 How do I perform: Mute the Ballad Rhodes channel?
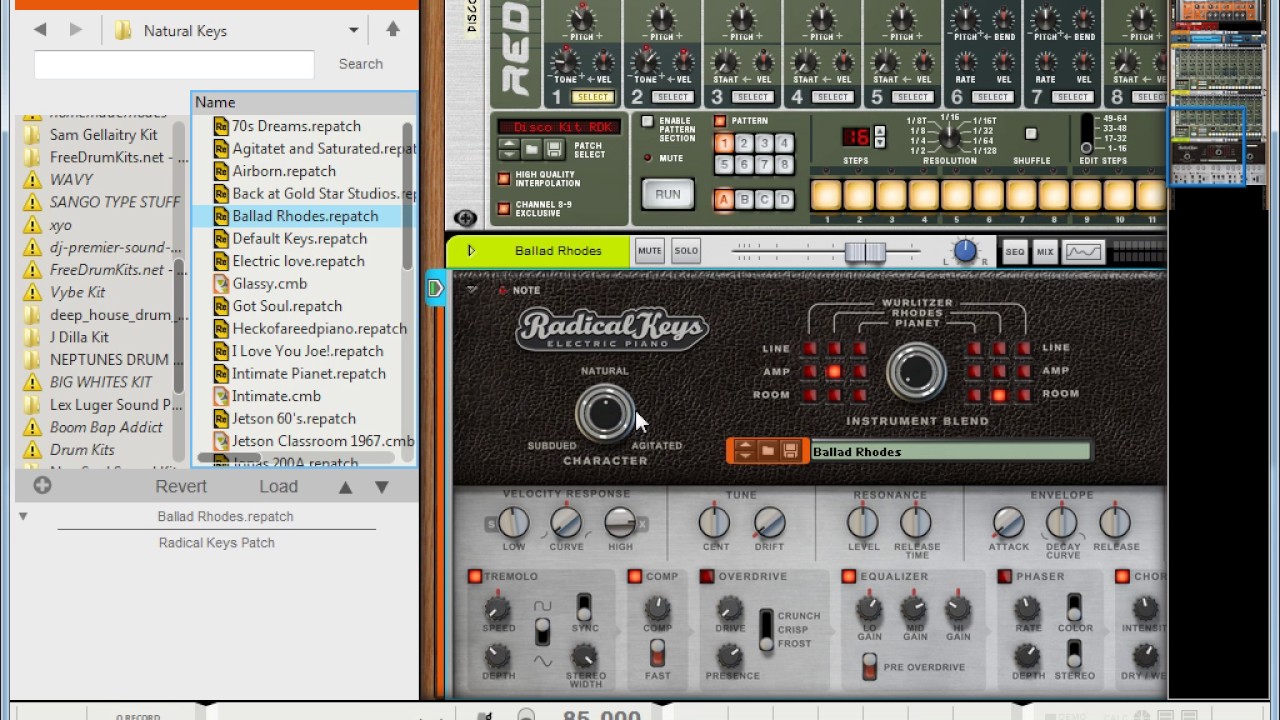tap(649, 251)
